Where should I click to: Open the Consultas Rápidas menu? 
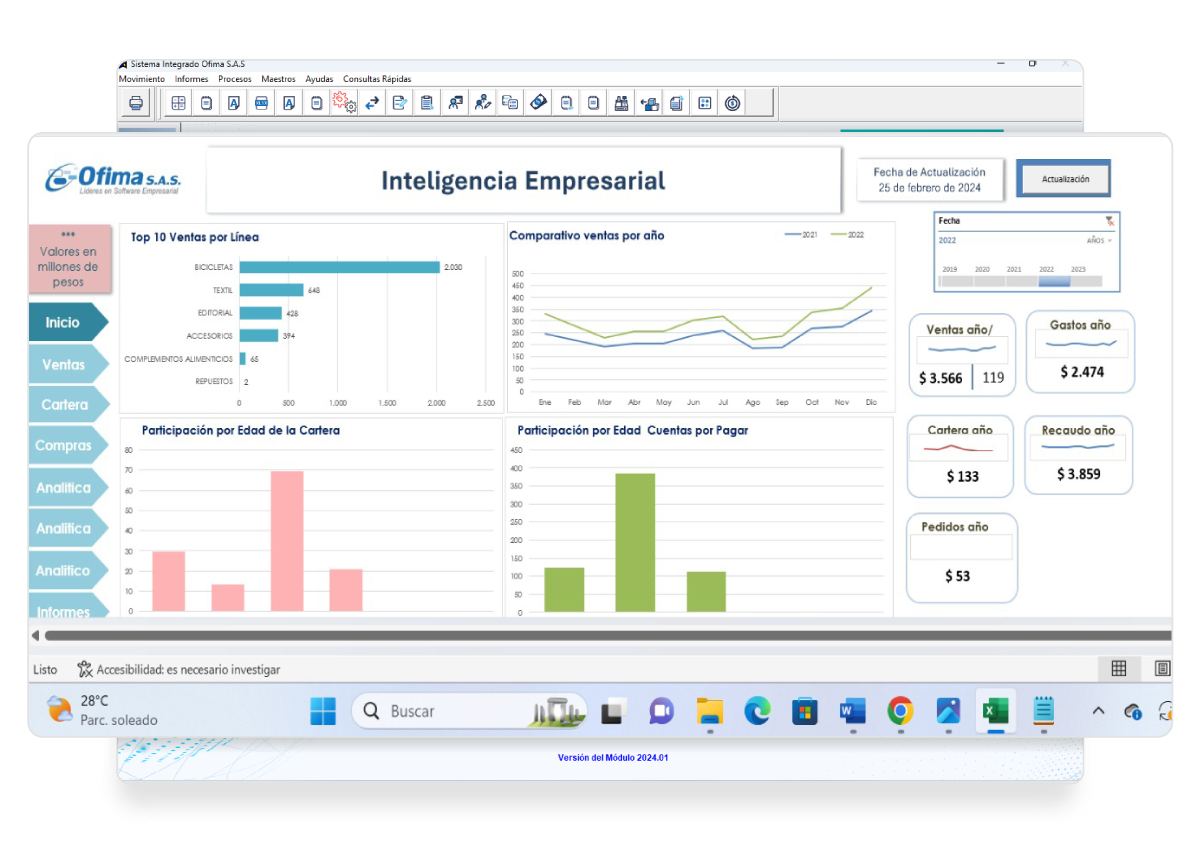point(377,79)
